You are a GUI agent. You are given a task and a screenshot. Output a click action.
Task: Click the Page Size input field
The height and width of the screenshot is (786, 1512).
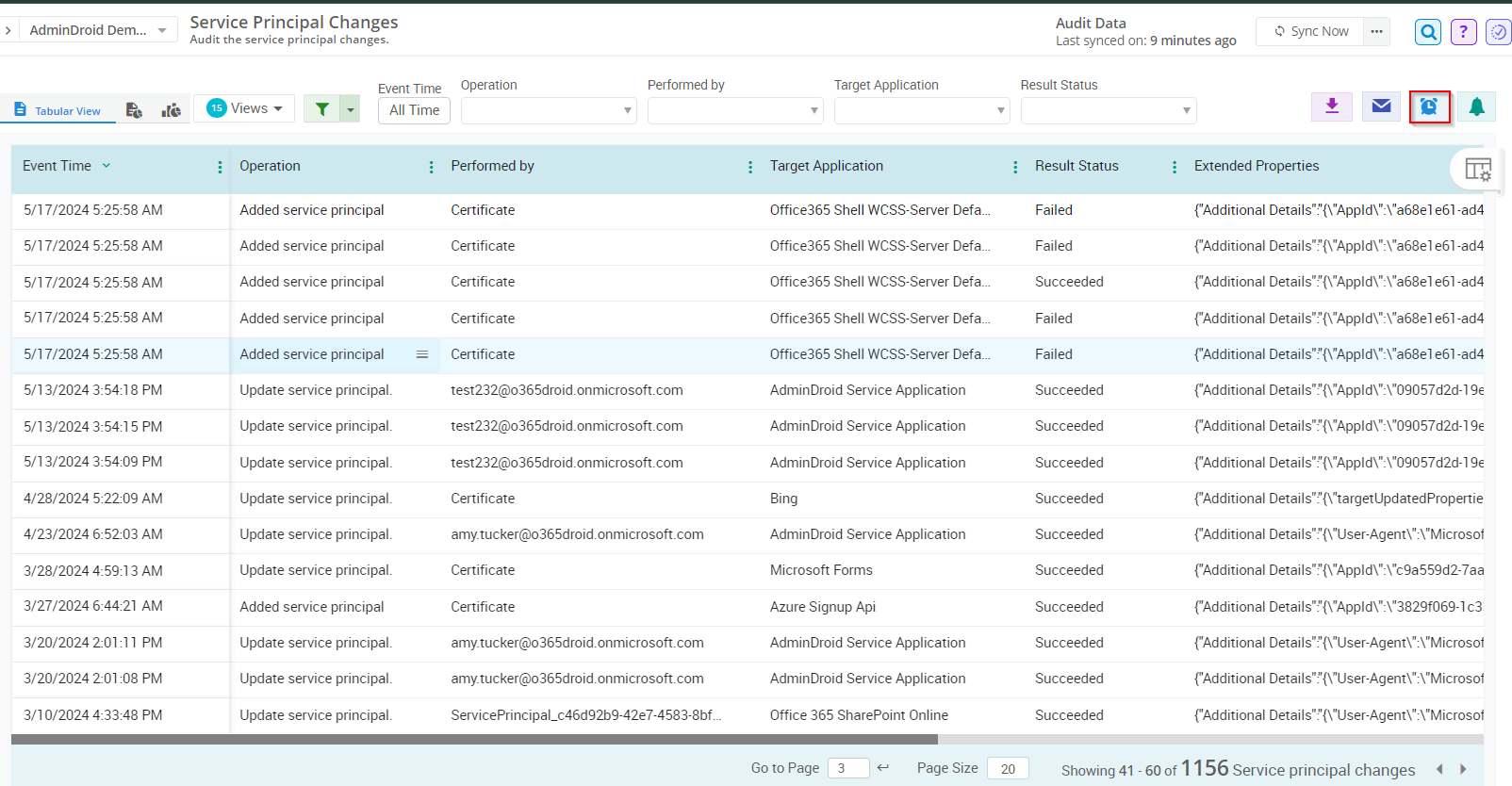1008,768
